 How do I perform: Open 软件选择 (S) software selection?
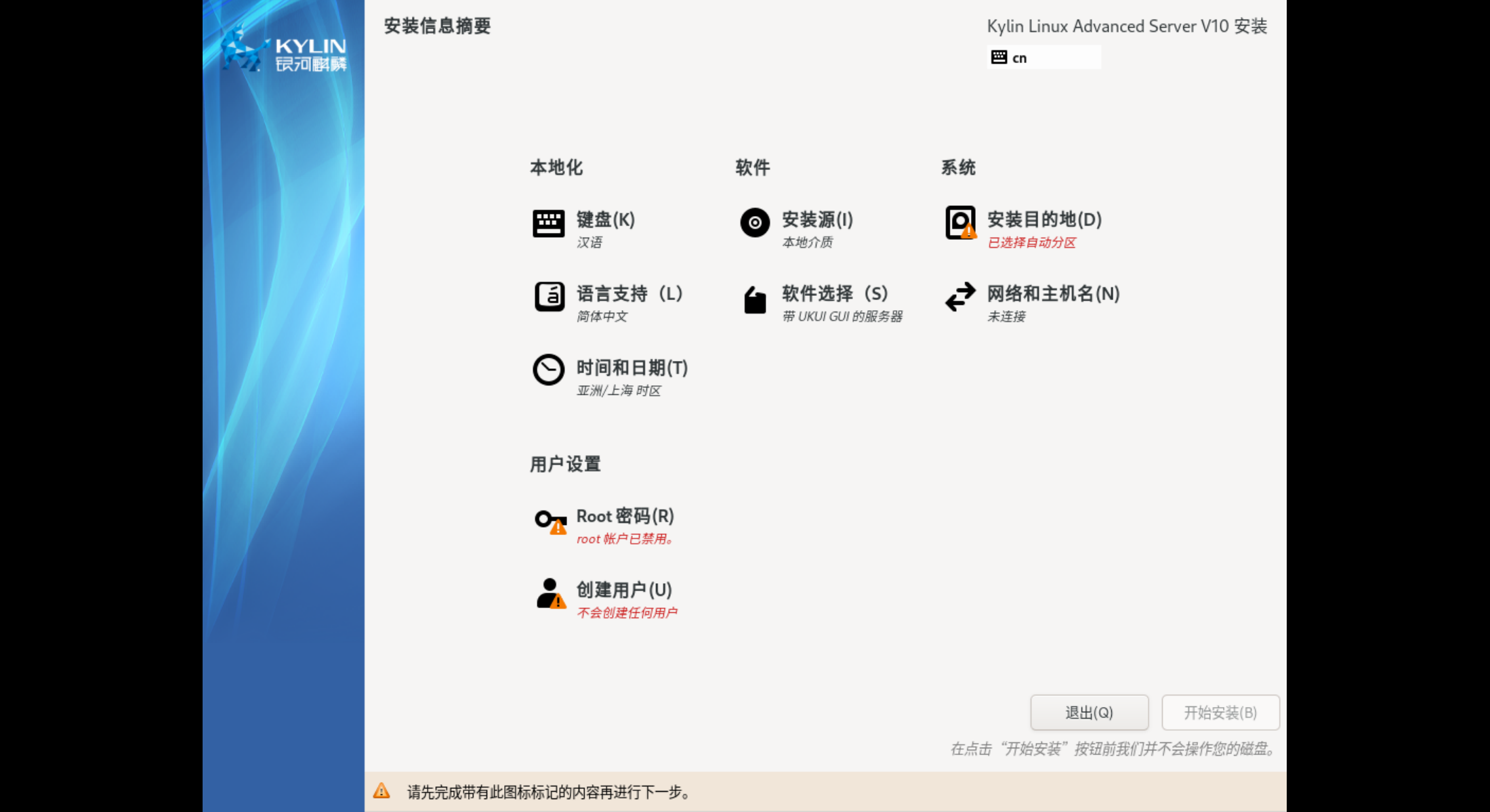pyautogui.click(x=835, y=293)
